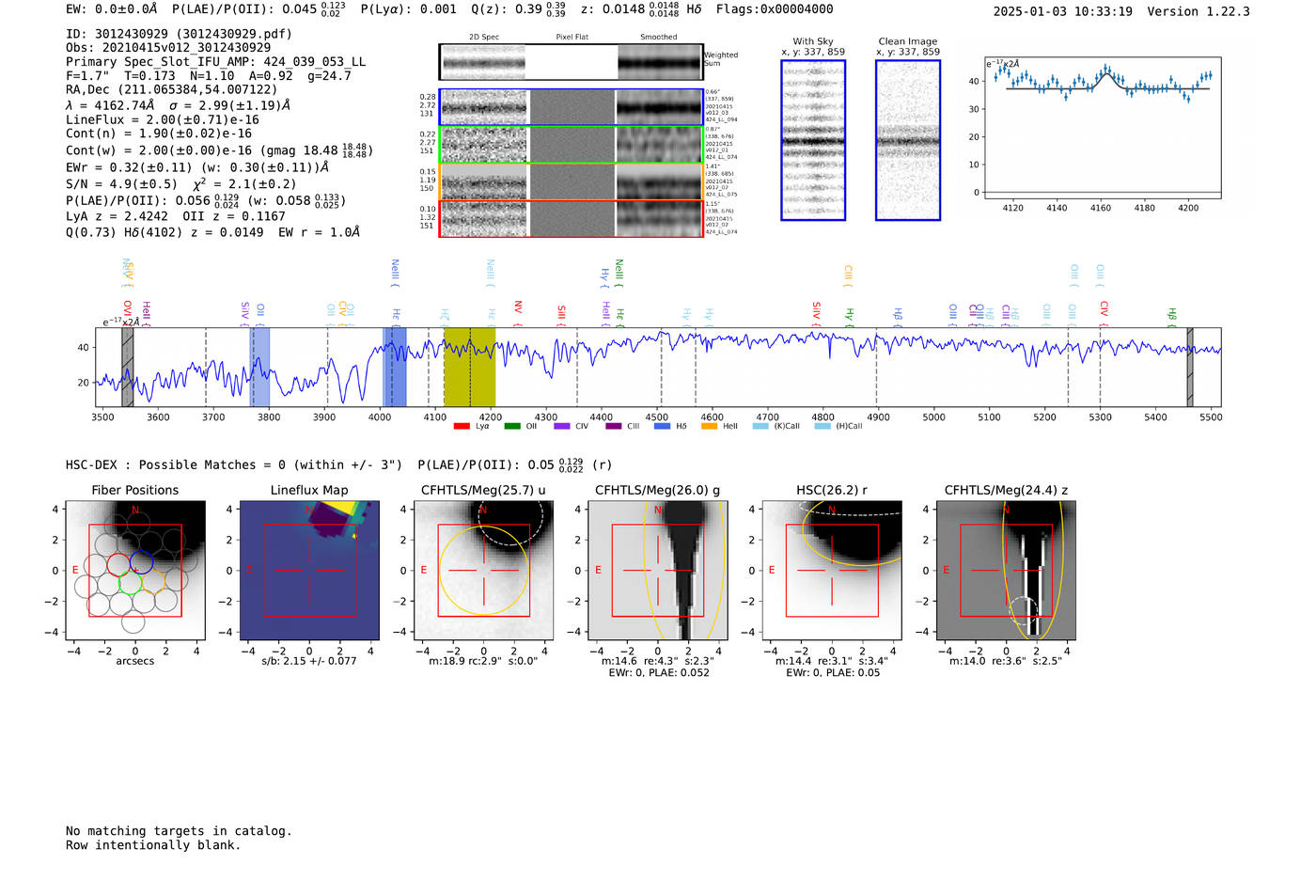1316x896 pixels.
Task: Click the green fiber circle in Fiber Positions
Action: coord(130,583)
